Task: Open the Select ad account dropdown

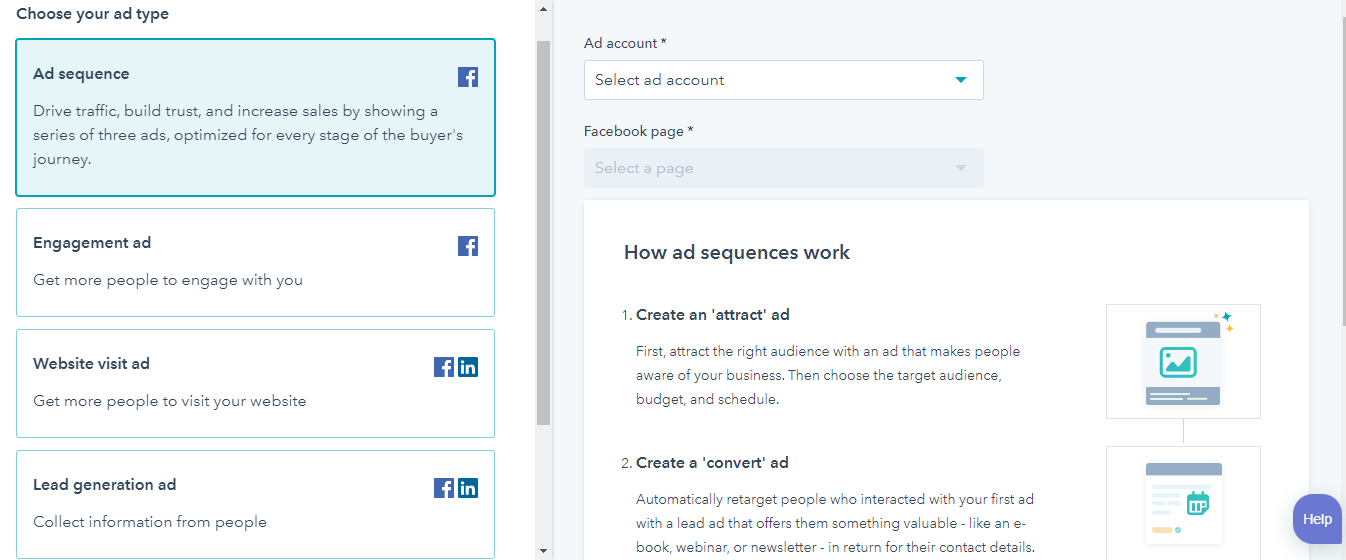Action: 783,80
